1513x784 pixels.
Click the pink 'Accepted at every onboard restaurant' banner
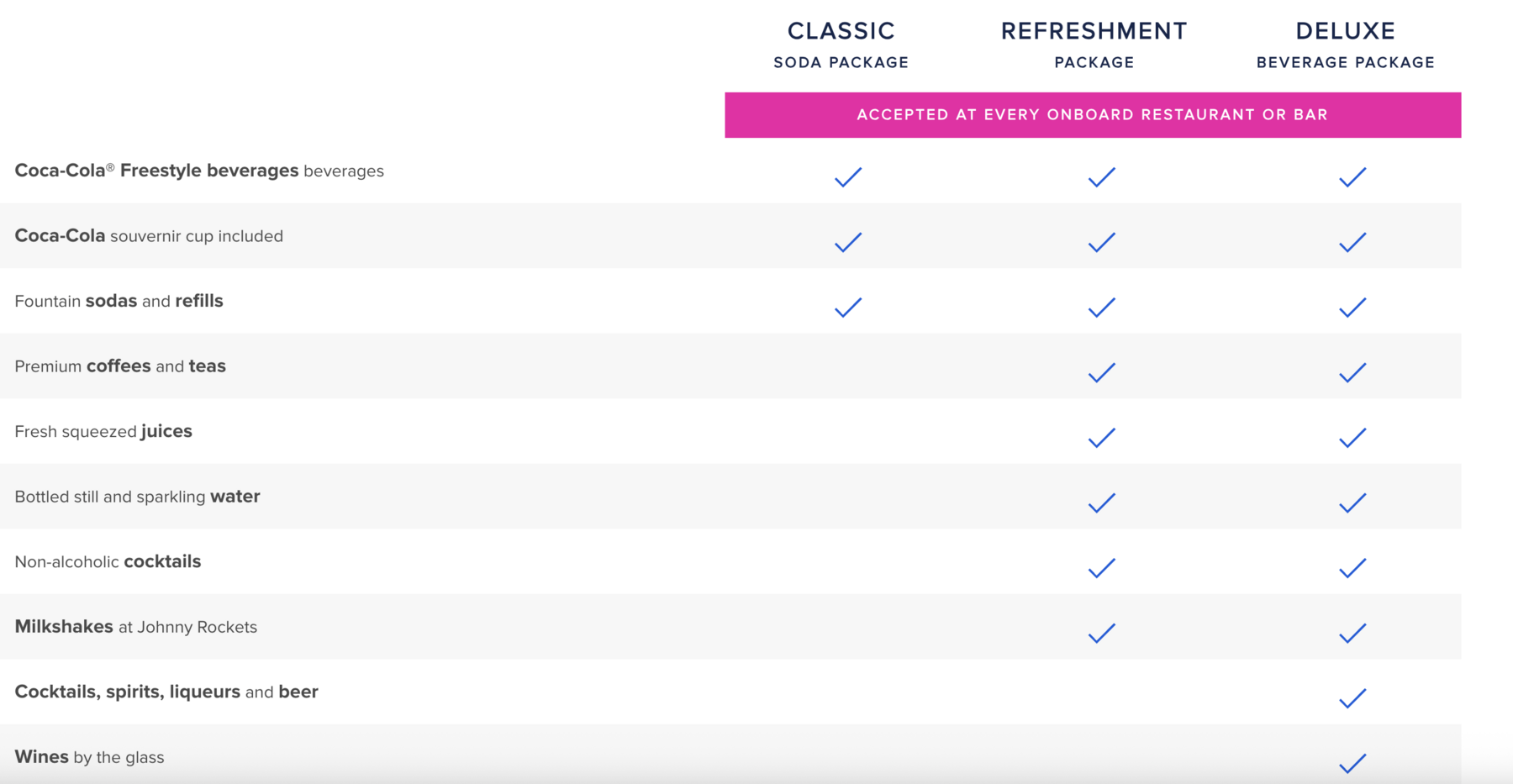(x=1092, y=115)
